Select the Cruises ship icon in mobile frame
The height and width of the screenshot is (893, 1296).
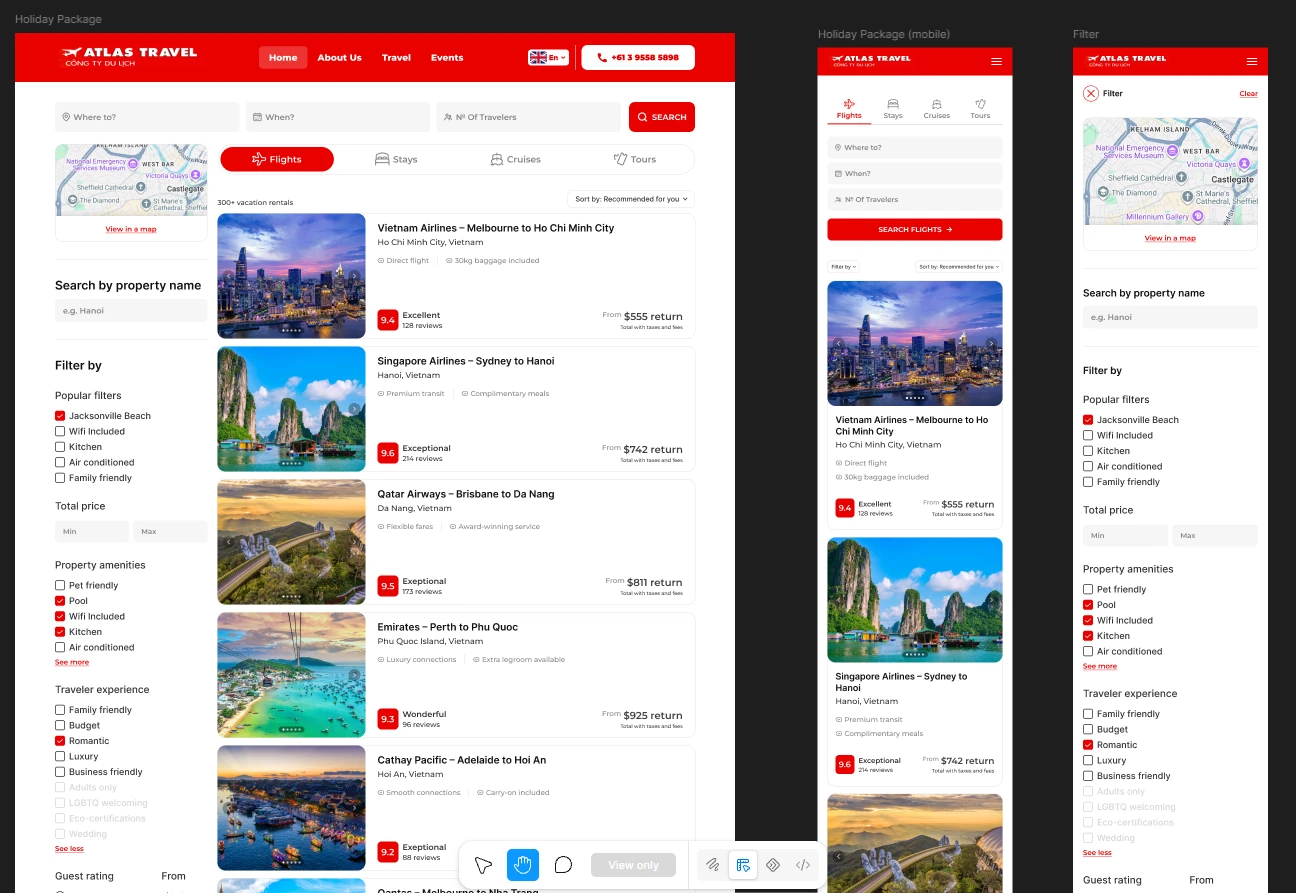[937, 104]
